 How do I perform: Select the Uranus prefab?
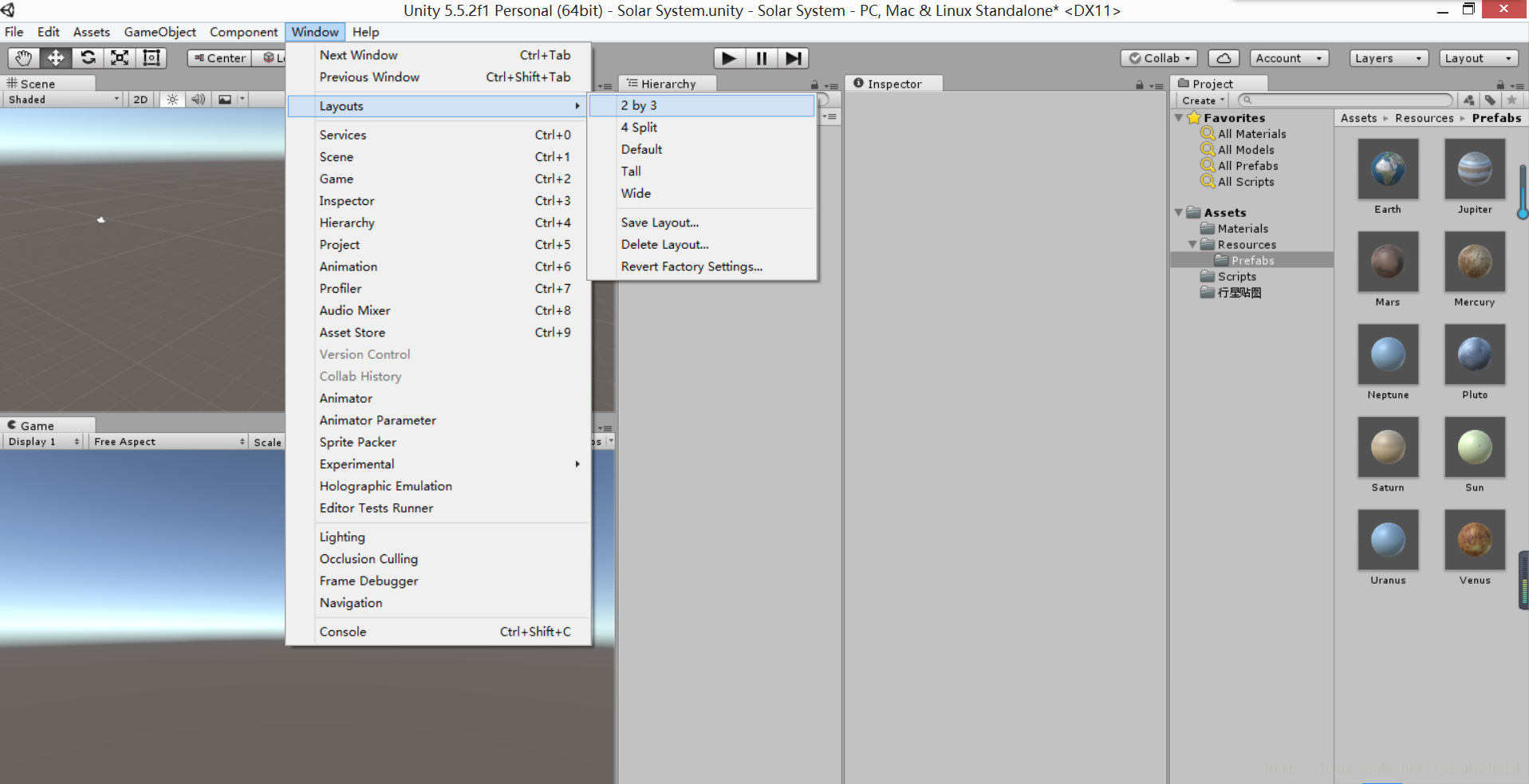tap(1388, 540)
